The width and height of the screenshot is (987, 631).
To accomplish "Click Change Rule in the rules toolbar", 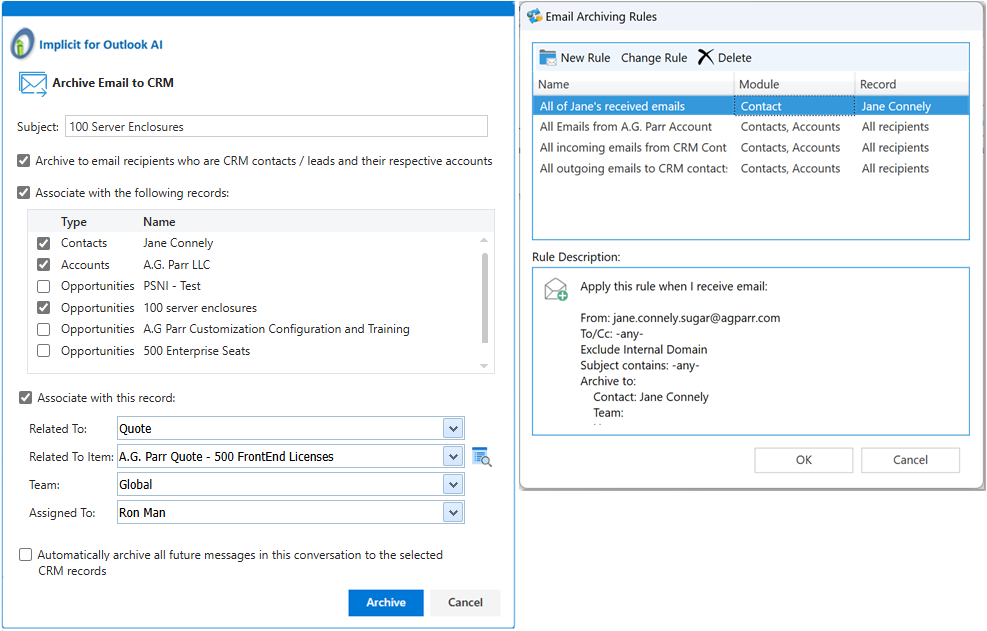I will coord(654,58).
